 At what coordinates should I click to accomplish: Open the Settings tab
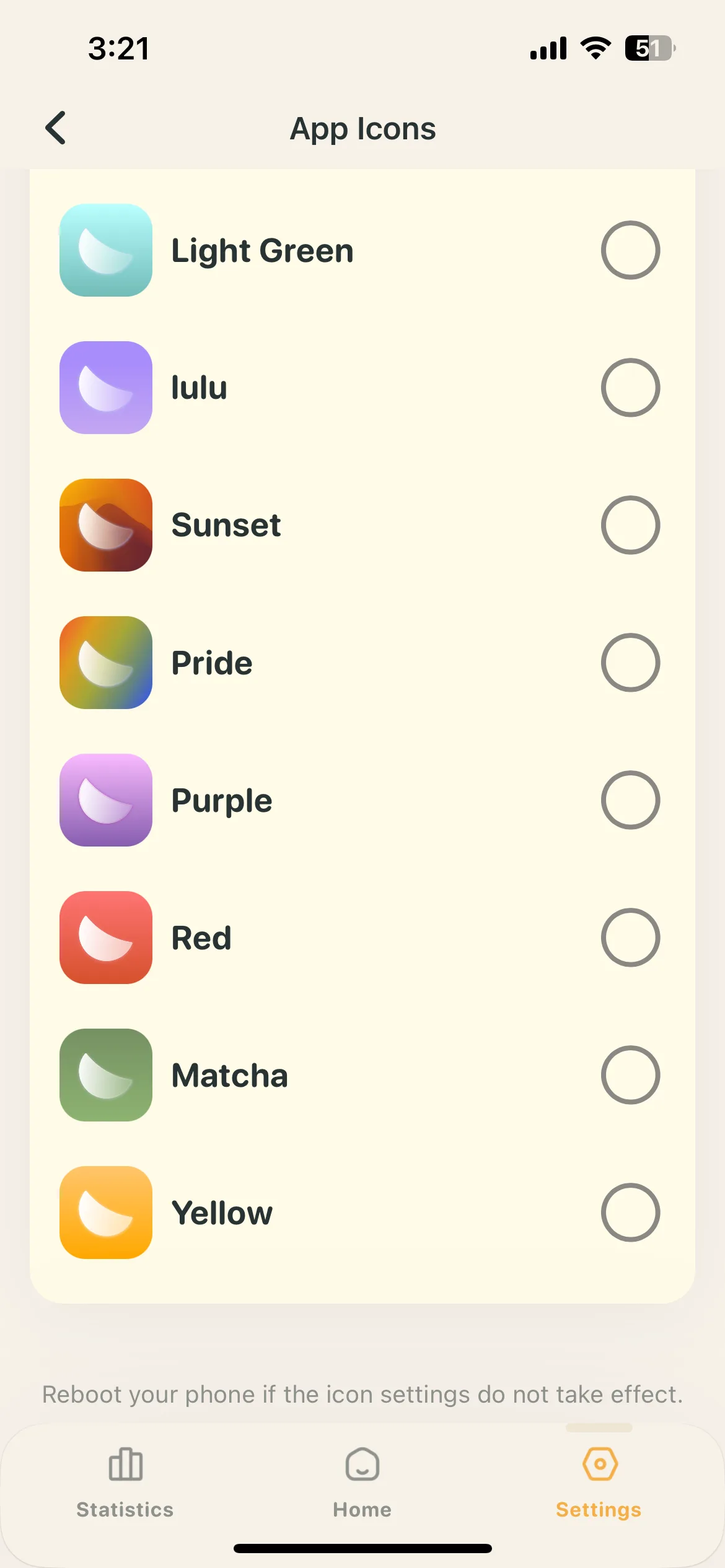[x=599, y=1483]
